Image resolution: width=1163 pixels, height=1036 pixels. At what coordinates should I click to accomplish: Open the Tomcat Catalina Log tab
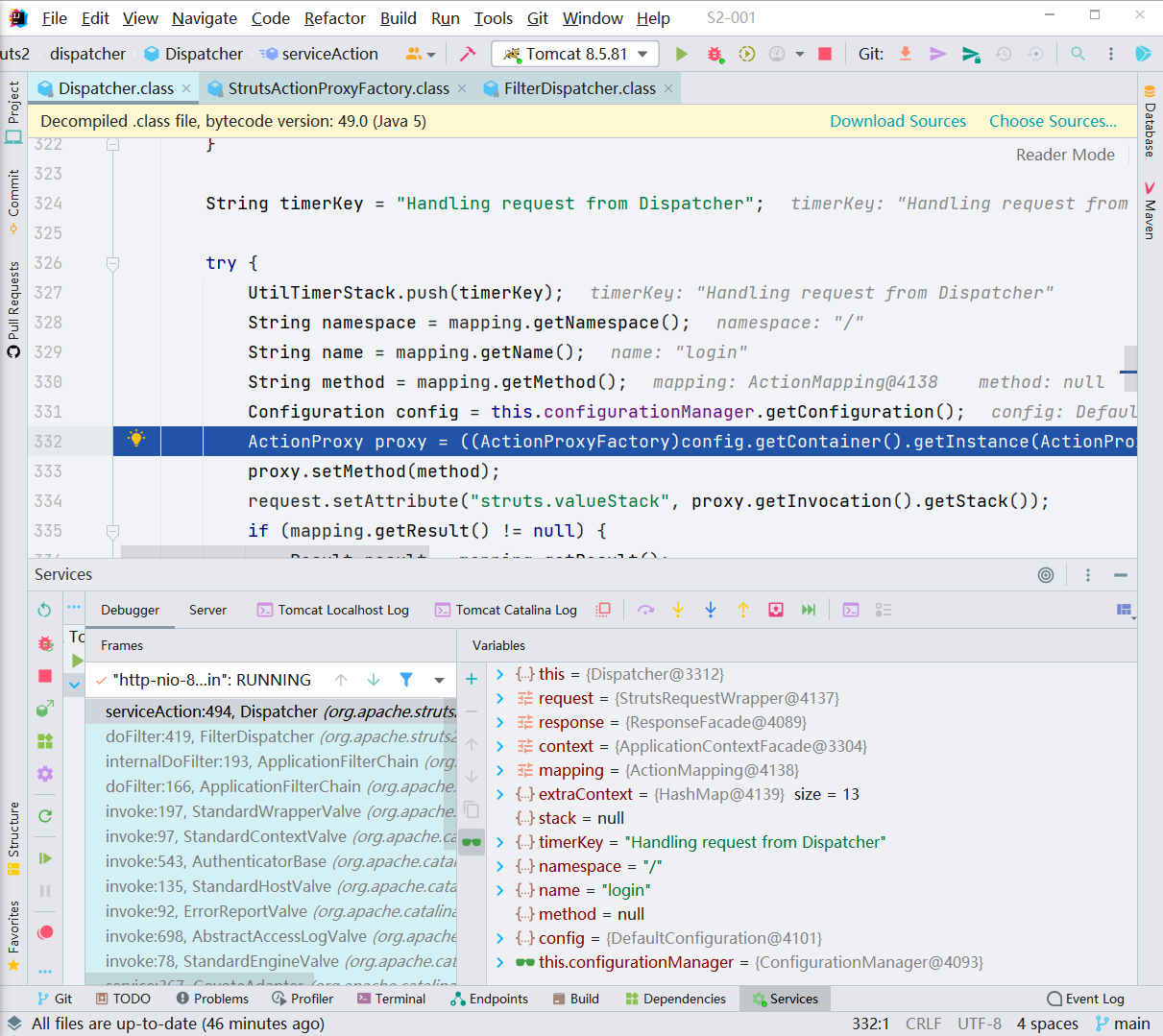click(x=506, y=610)
